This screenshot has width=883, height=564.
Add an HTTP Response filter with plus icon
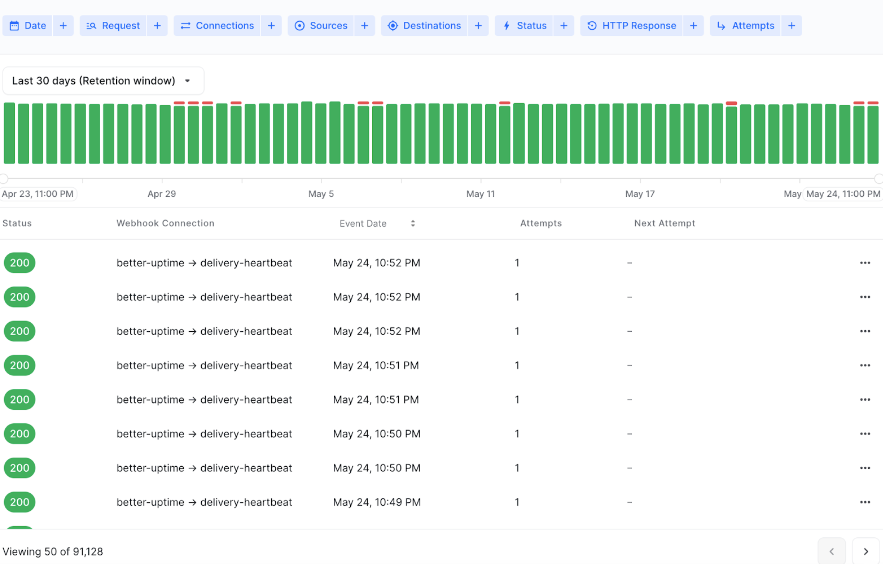tap(693, 25)
